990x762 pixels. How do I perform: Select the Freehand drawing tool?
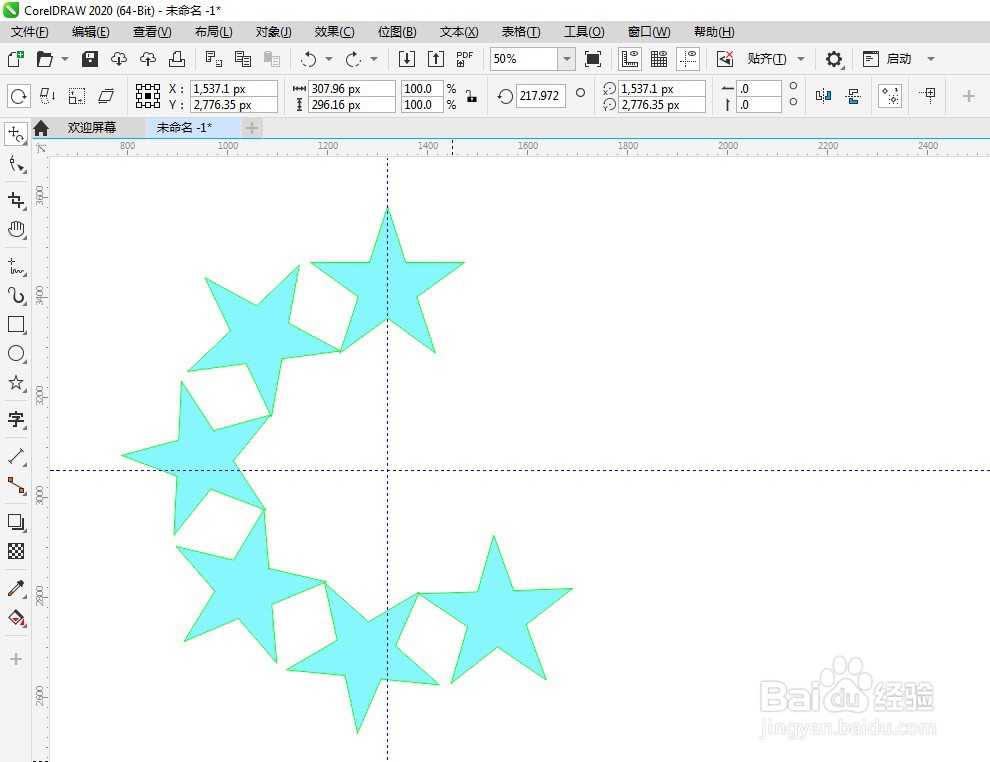click(x=16, y=266)
